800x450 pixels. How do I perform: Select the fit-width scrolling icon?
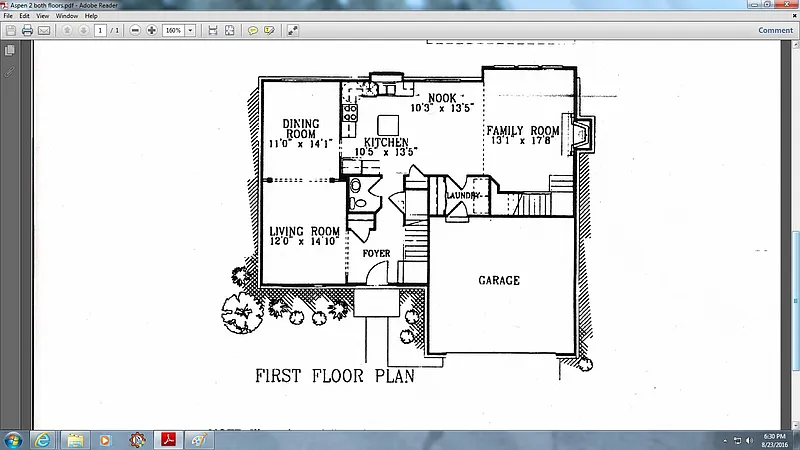[x=213, y=31]
